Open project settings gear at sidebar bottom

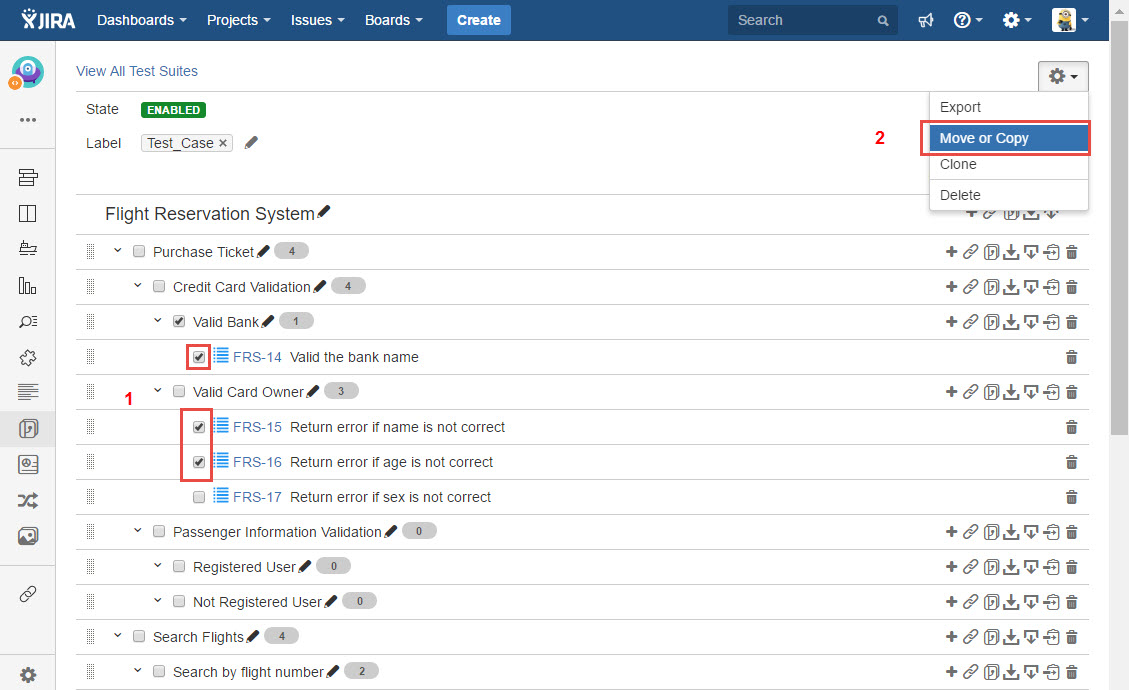(x=28, y=675)
